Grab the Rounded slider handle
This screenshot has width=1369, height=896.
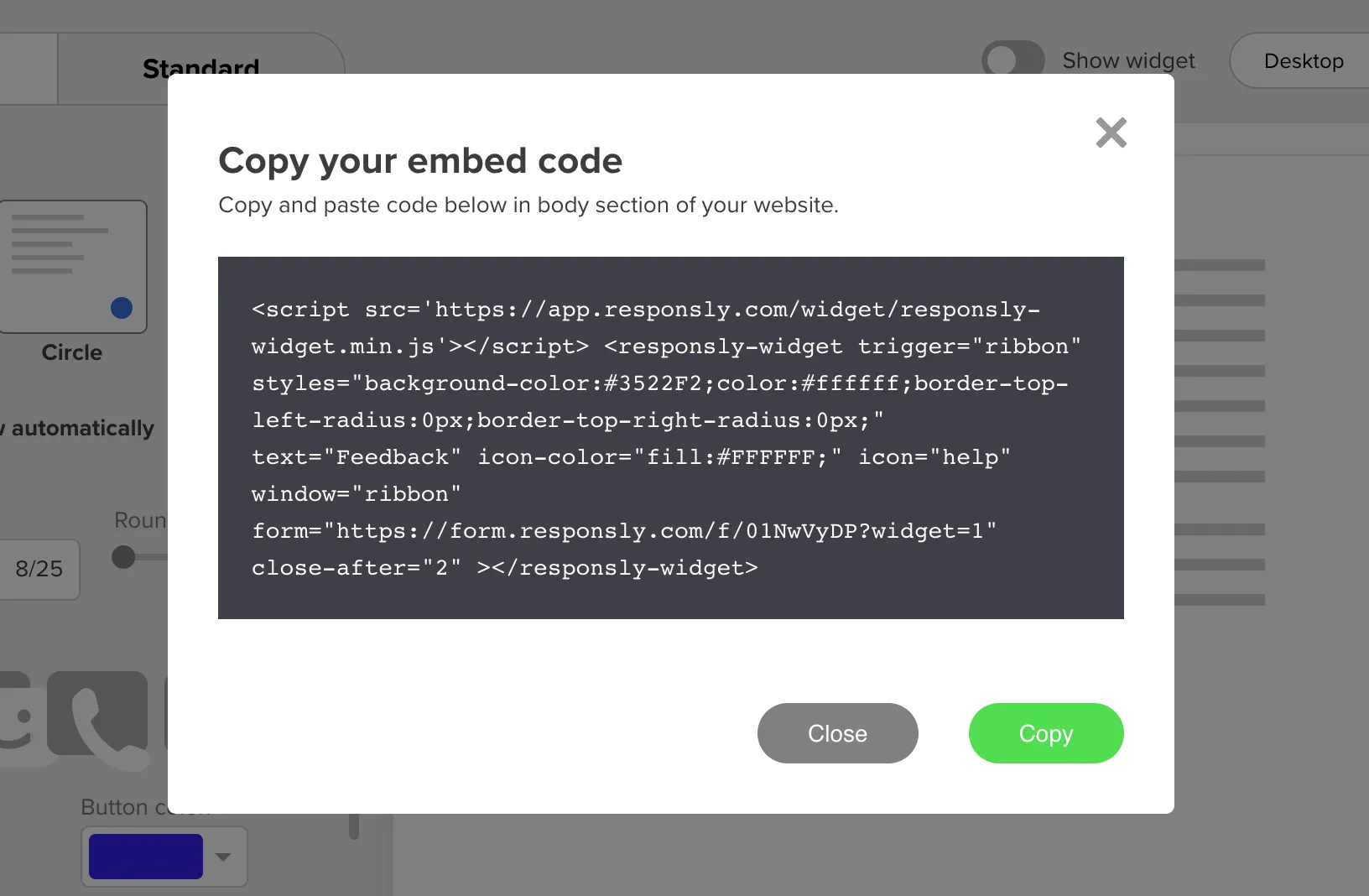pyautogui.click(x=123, y=555)
